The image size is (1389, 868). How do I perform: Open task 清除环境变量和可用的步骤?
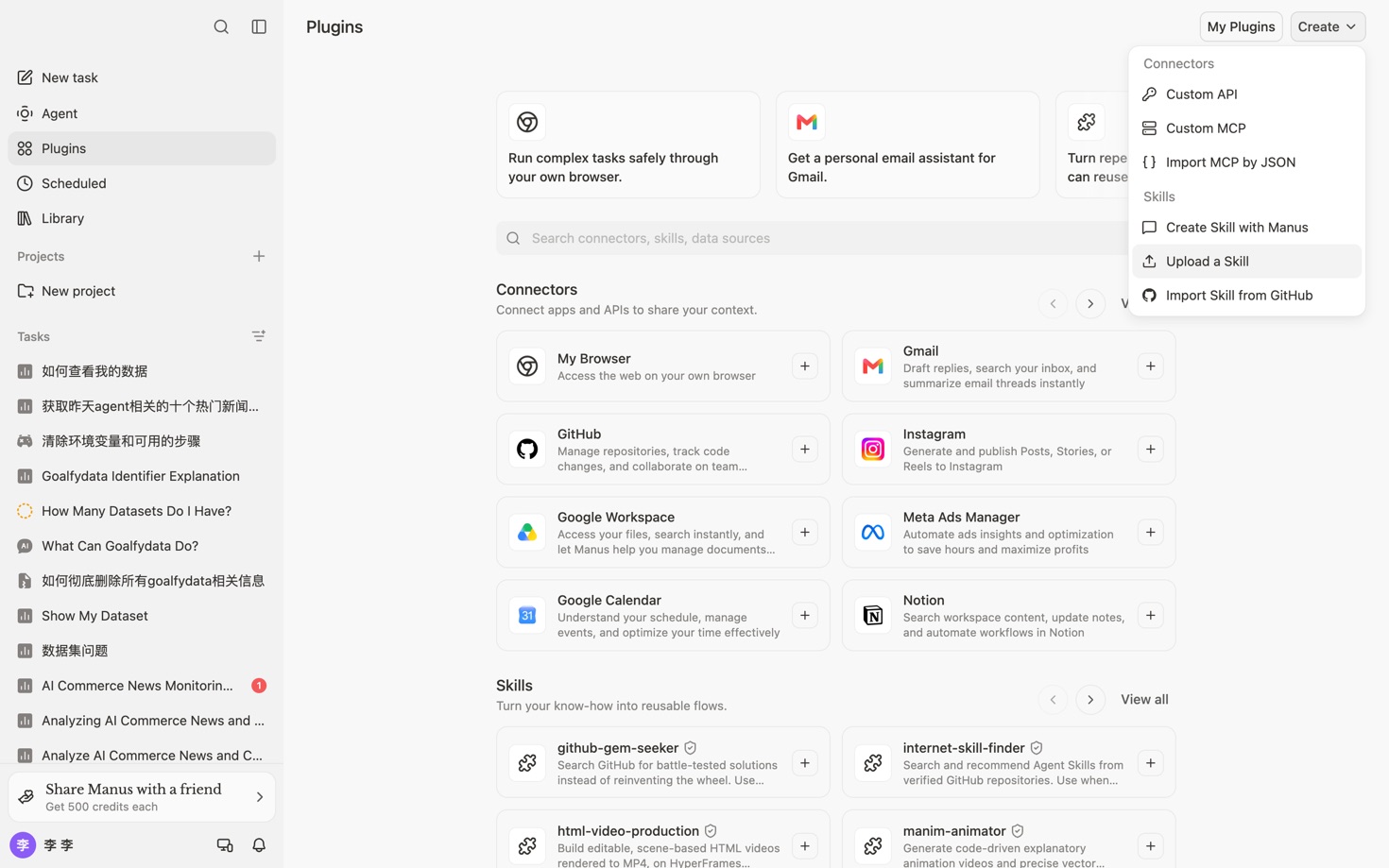(142, 441)
